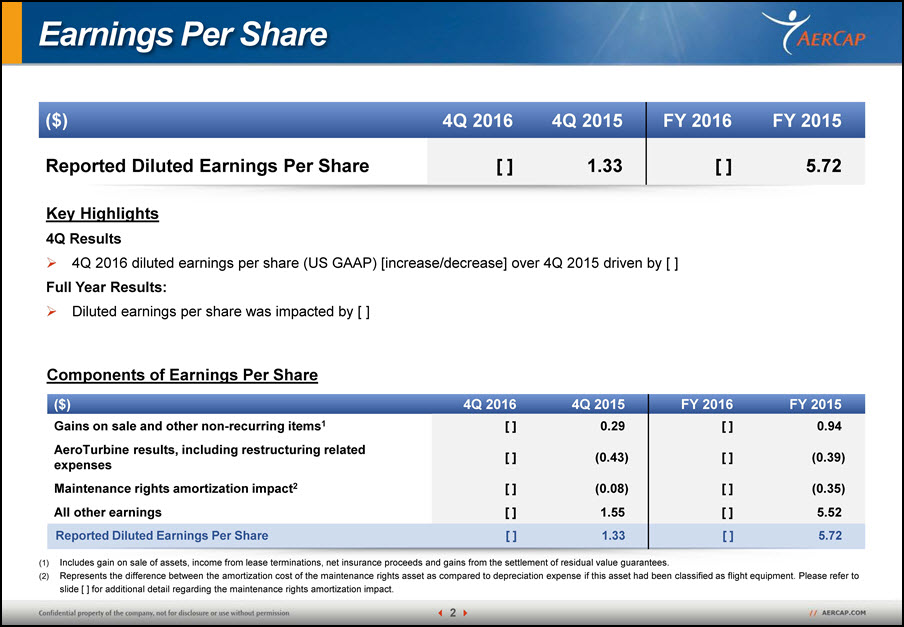
Task: Click the '($)' header of the components table
Action: [62, 405]
